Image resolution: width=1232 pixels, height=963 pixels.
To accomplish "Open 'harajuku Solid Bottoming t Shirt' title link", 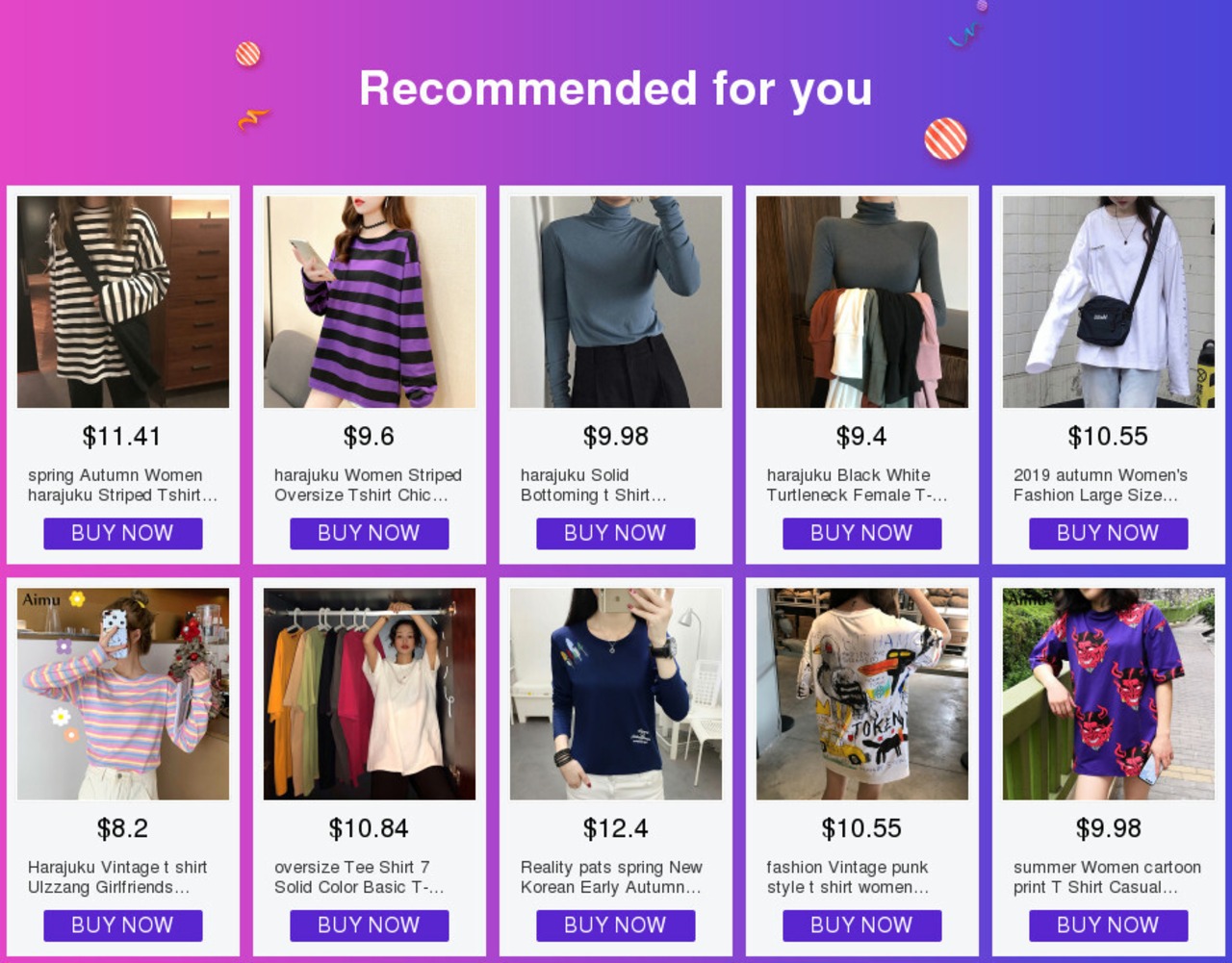I will coord(594,485).
